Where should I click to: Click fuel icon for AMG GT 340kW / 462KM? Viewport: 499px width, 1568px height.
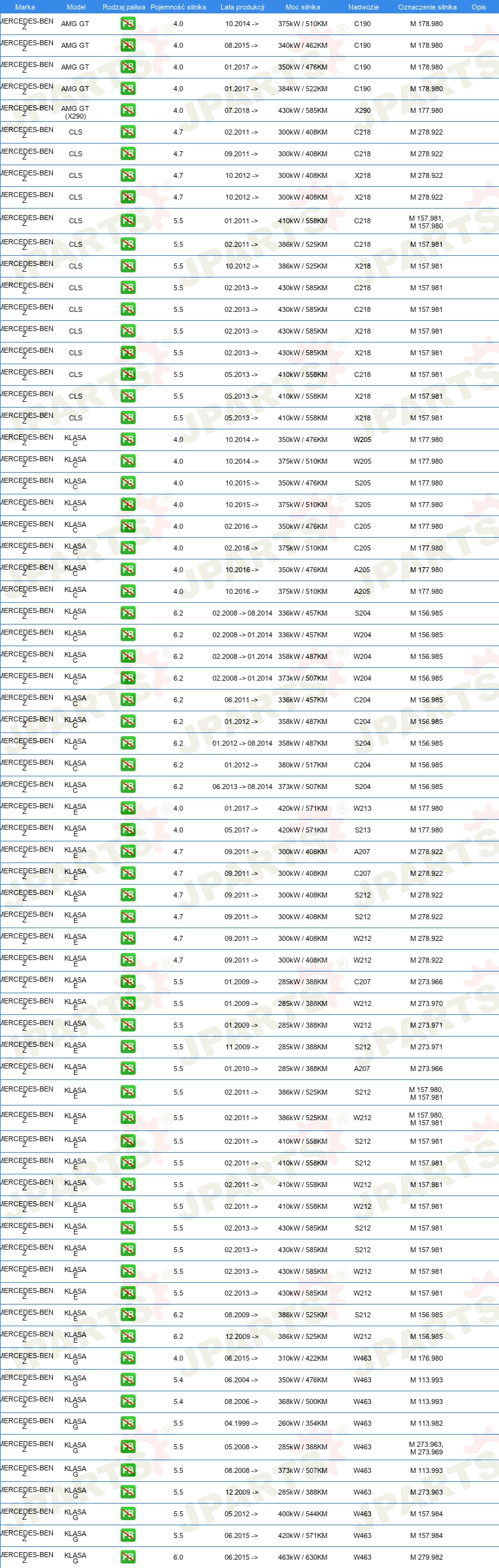click(x=128, y=45)
